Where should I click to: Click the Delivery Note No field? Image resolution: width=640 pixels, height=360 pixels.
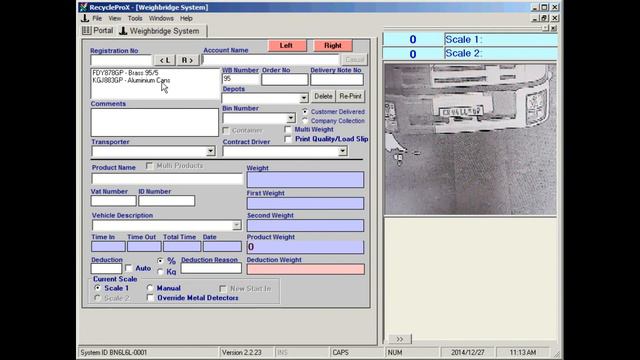click(x=337, y=80)
